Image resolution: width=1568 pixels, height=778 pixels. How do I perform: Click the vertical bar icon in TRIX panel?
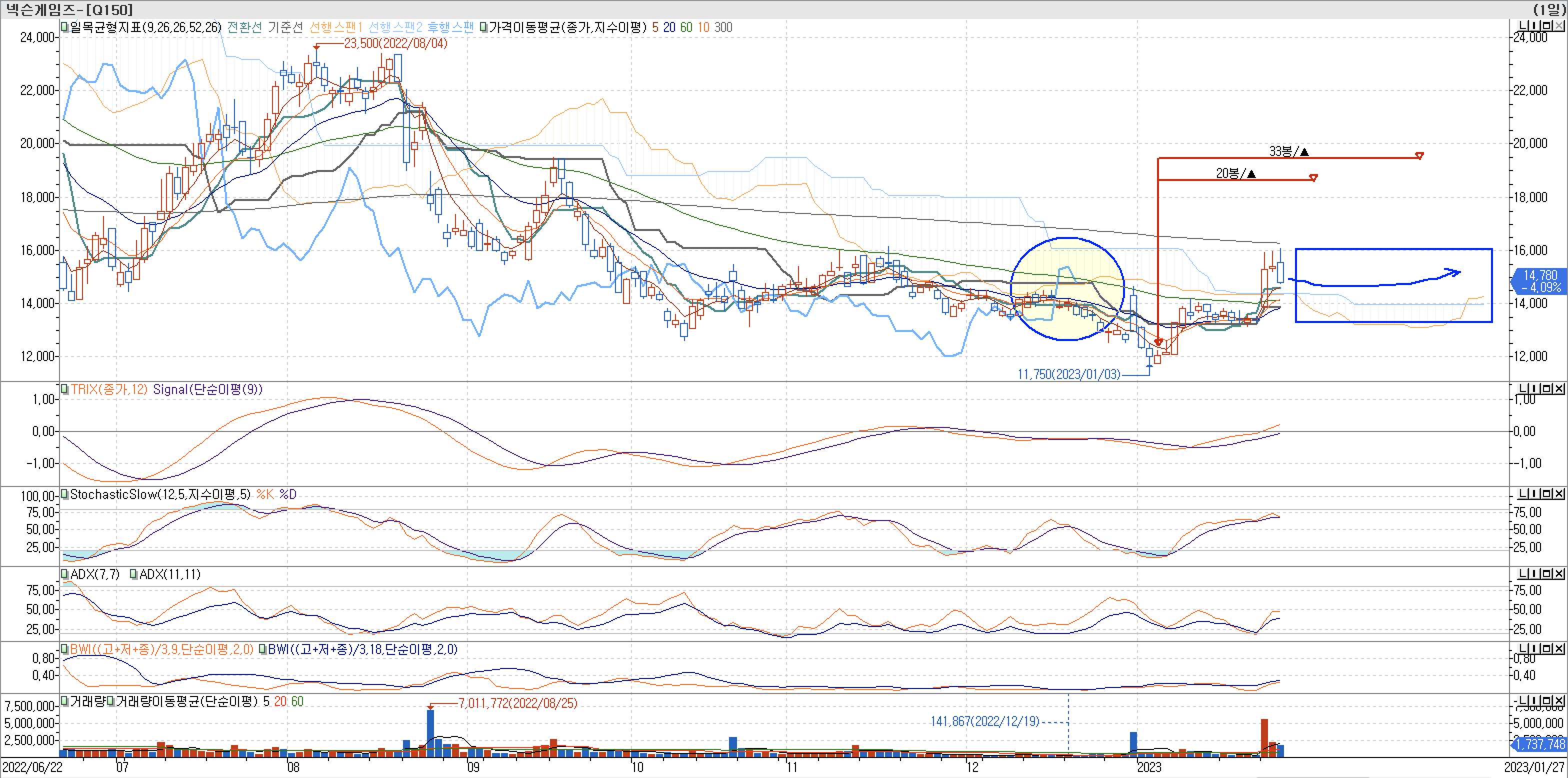click(1534, 388)
